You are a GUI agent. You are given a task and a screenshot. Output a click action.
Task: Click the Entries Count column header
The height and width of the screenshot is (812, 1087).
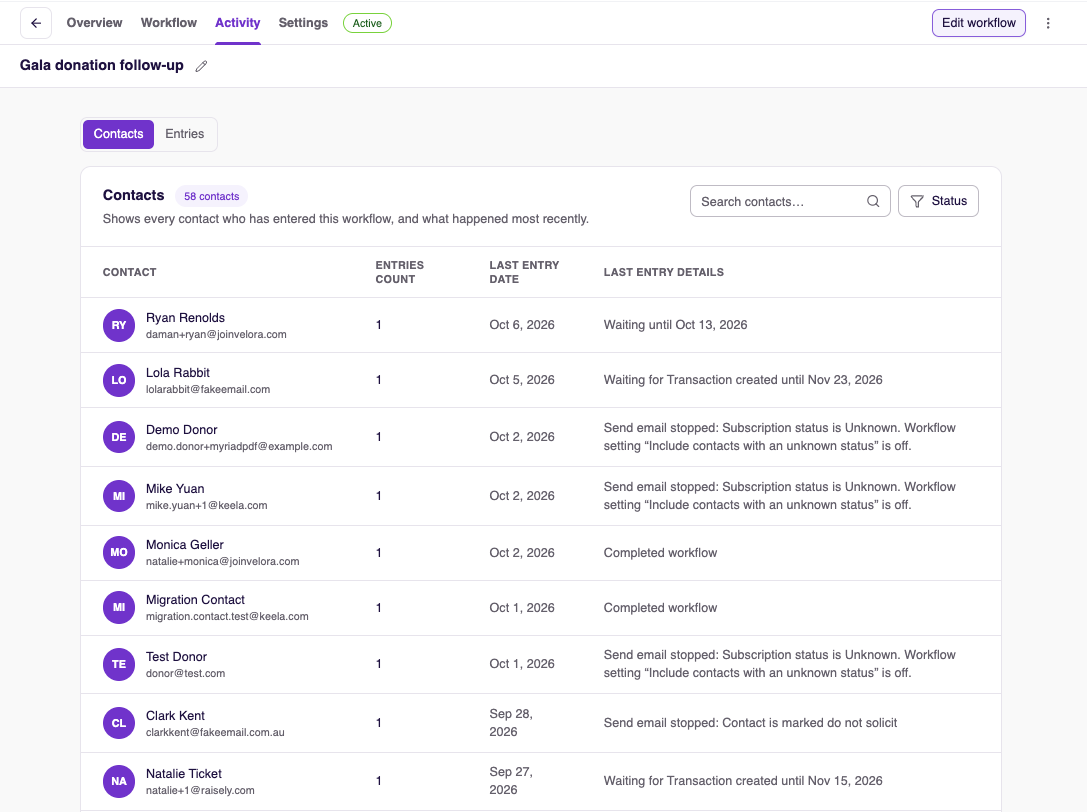pos(399,272)
